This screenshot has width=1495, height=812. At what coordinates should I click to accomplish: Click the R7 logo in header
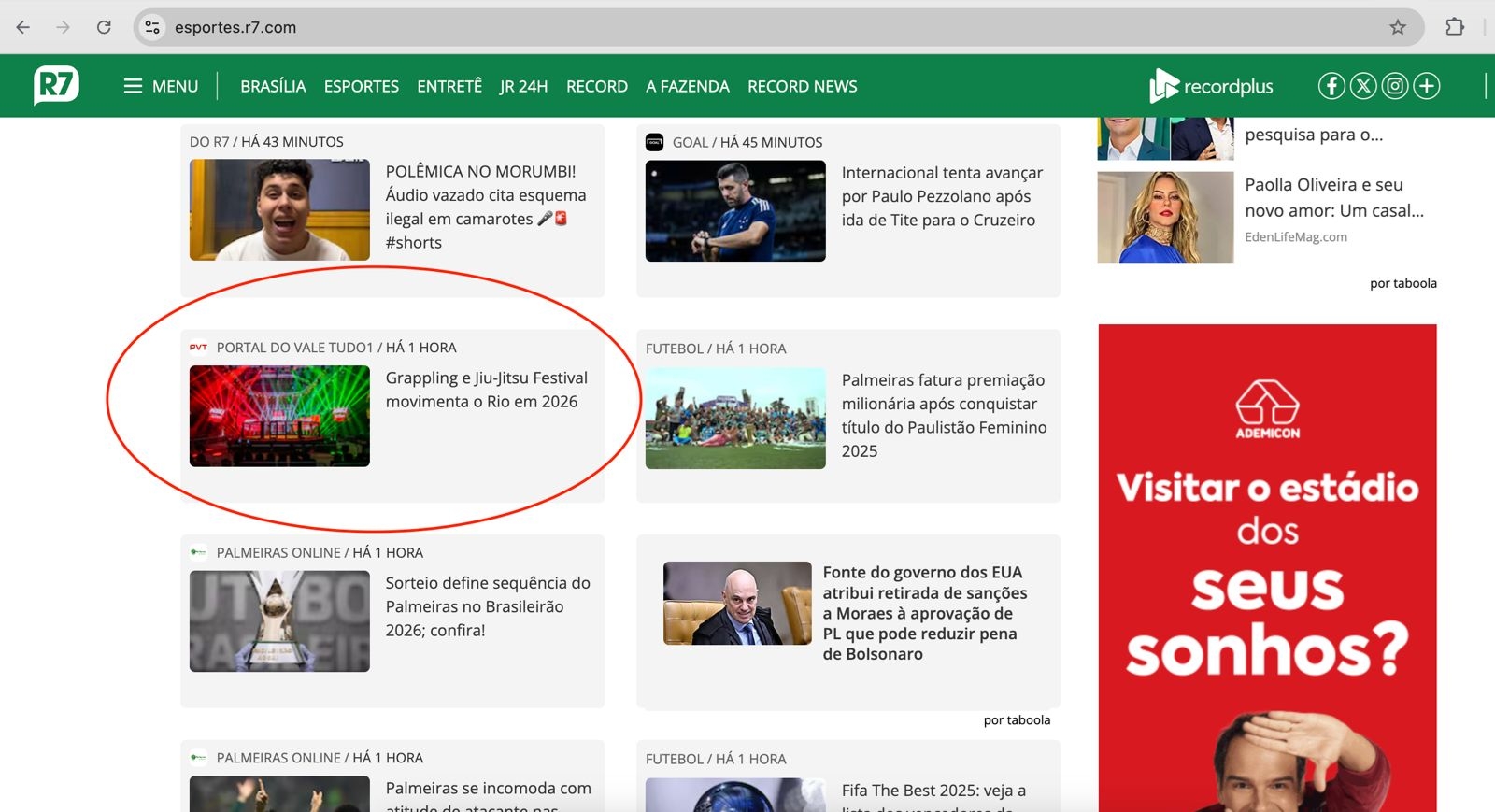click(56, 86)
